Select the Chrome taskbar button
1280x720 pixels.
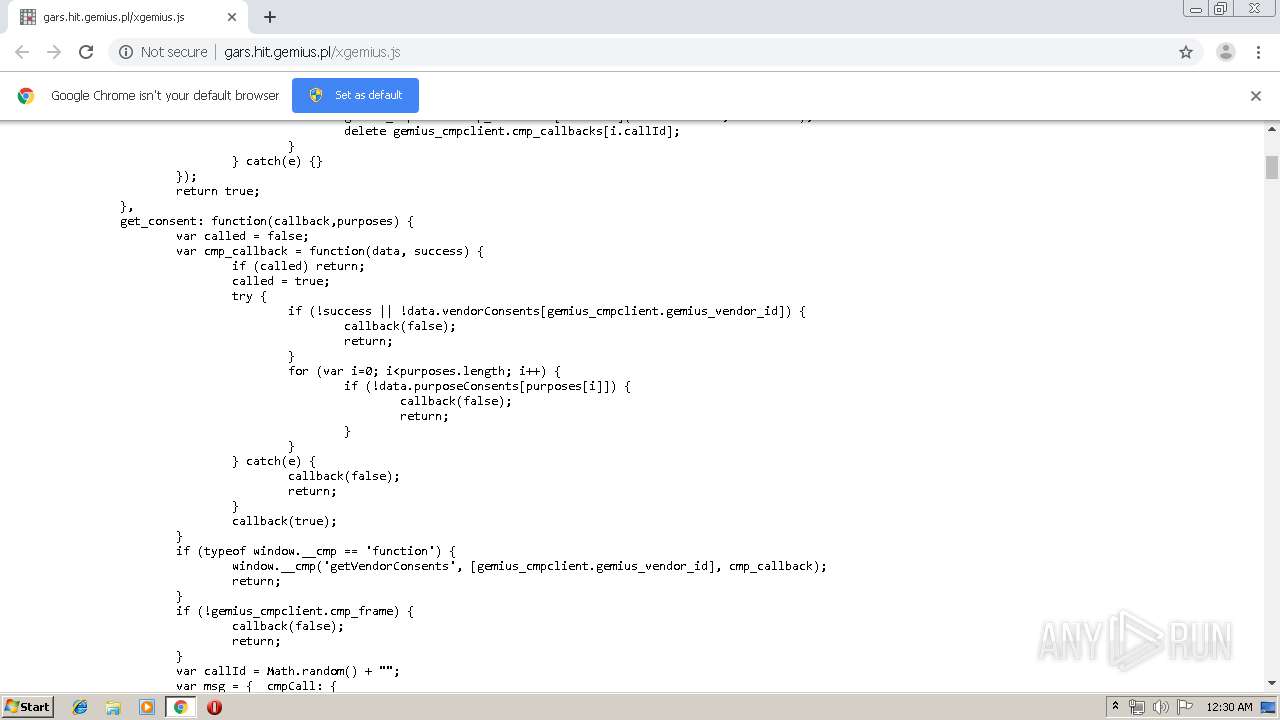click(180, 707)
